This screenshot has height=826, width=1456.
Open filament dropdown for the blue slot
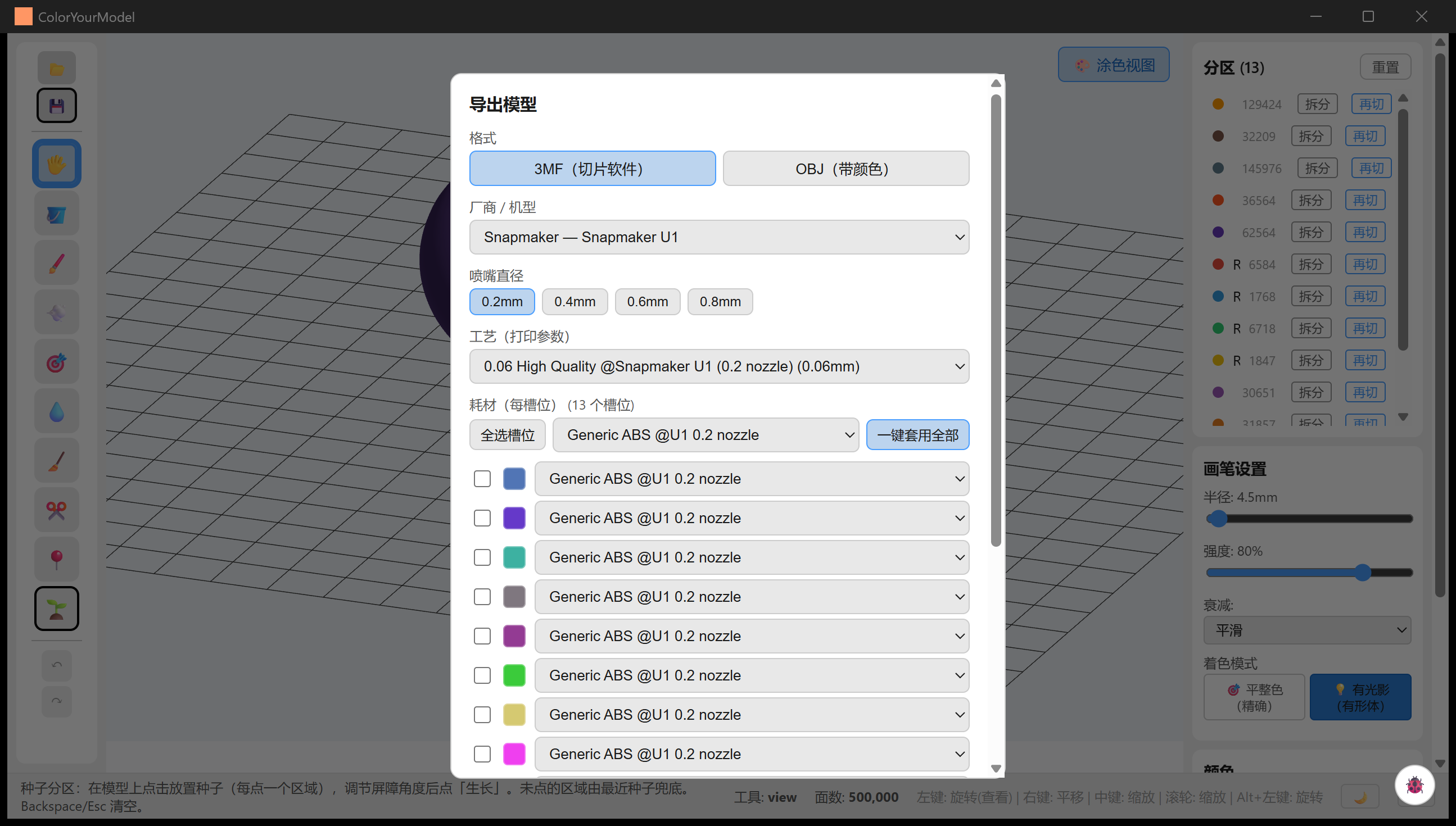tap(752, 479)
